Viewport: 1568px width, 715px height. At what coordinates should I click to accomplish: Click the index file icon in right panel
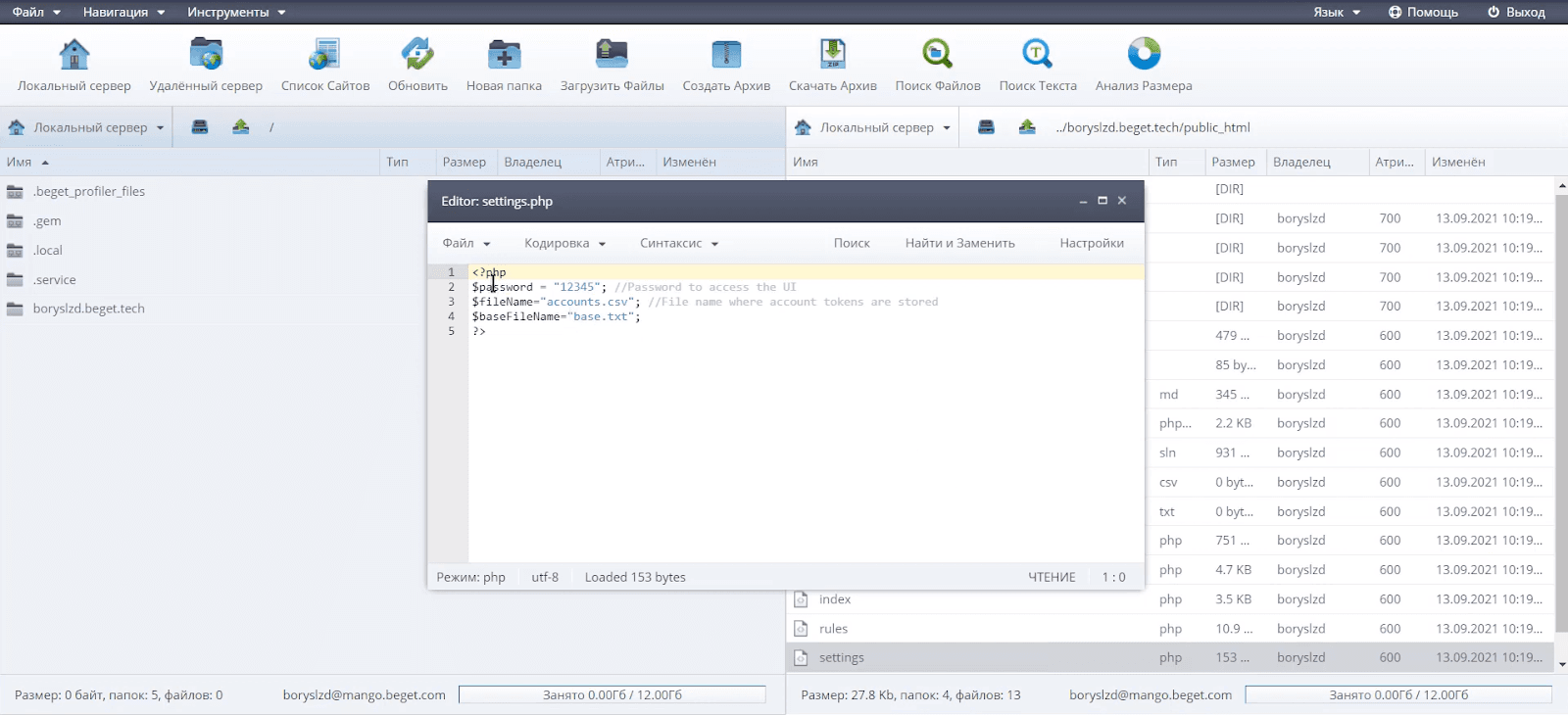click(x=801, y=599)
